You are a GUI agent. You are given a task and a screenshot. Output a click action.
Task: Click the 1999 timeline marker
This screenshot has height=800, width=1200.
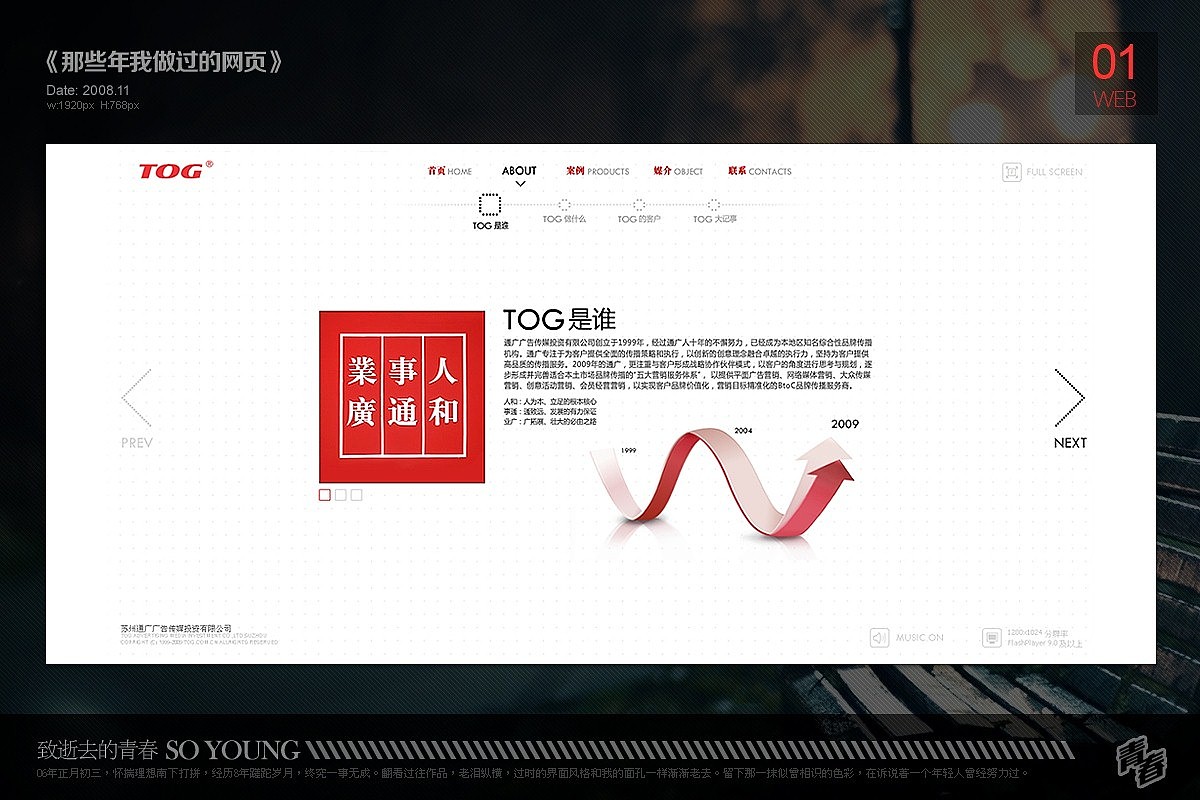click(x=628, y=451)
